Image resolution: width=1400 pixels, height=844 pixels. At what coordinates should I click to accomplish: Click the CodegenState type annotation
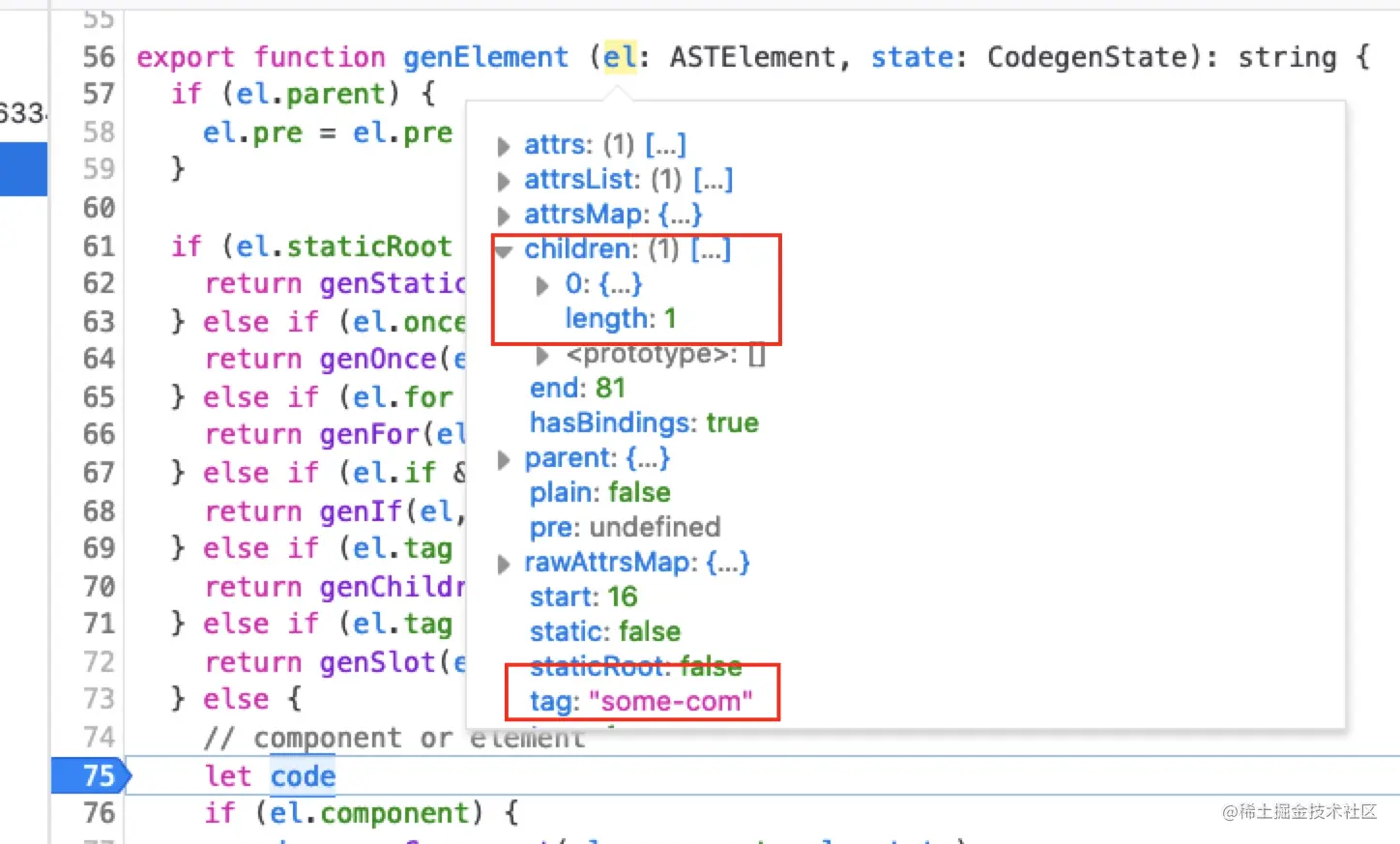click(1086, 57)
